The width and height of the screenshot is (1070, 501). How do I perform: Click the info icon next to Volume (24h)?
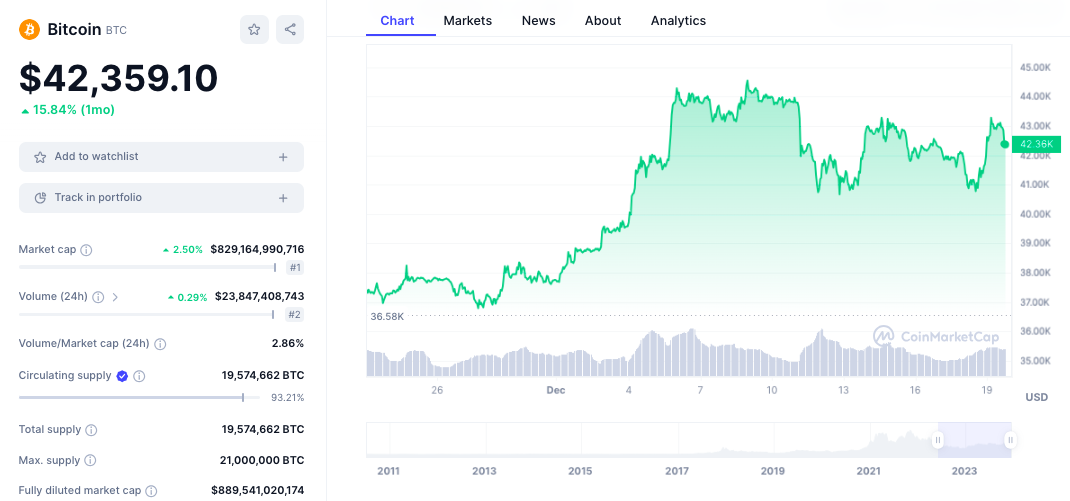[98, 297]
